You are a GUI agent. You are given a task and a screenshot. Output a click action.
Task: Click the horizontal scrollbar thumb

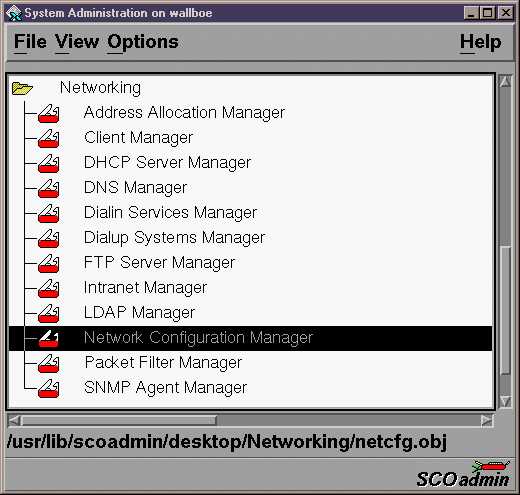(x=119, y=421)
